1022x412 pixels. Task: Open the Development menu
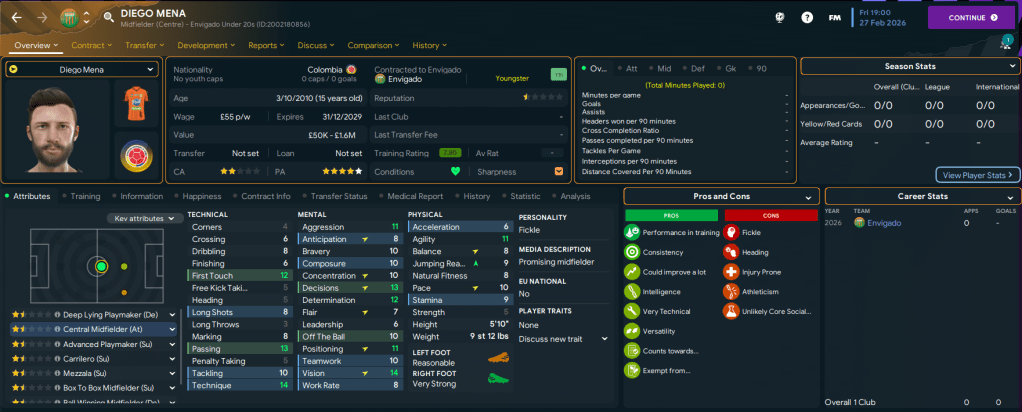point(207,45)
